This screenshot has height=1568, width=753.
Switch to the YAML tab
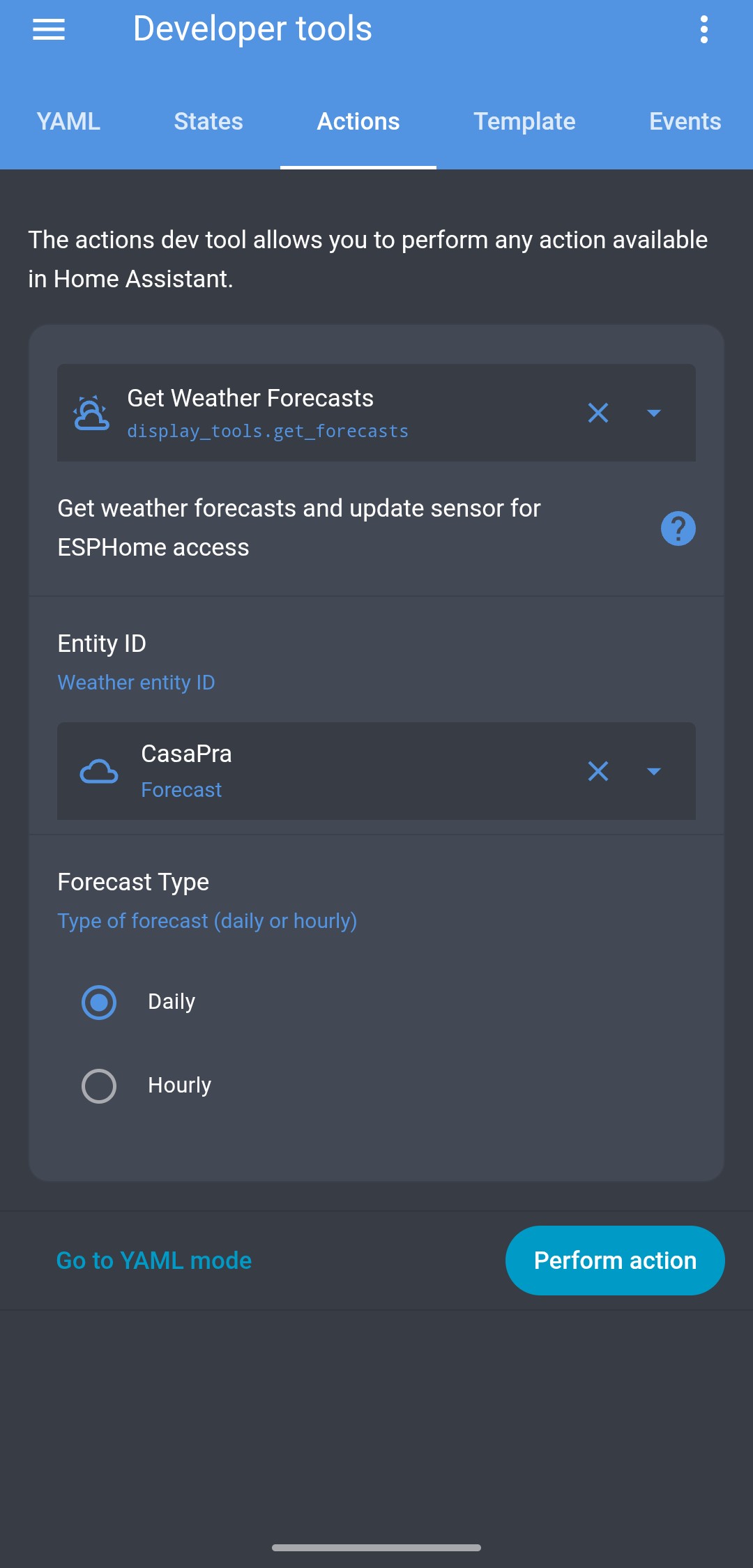tap(68, 121)
